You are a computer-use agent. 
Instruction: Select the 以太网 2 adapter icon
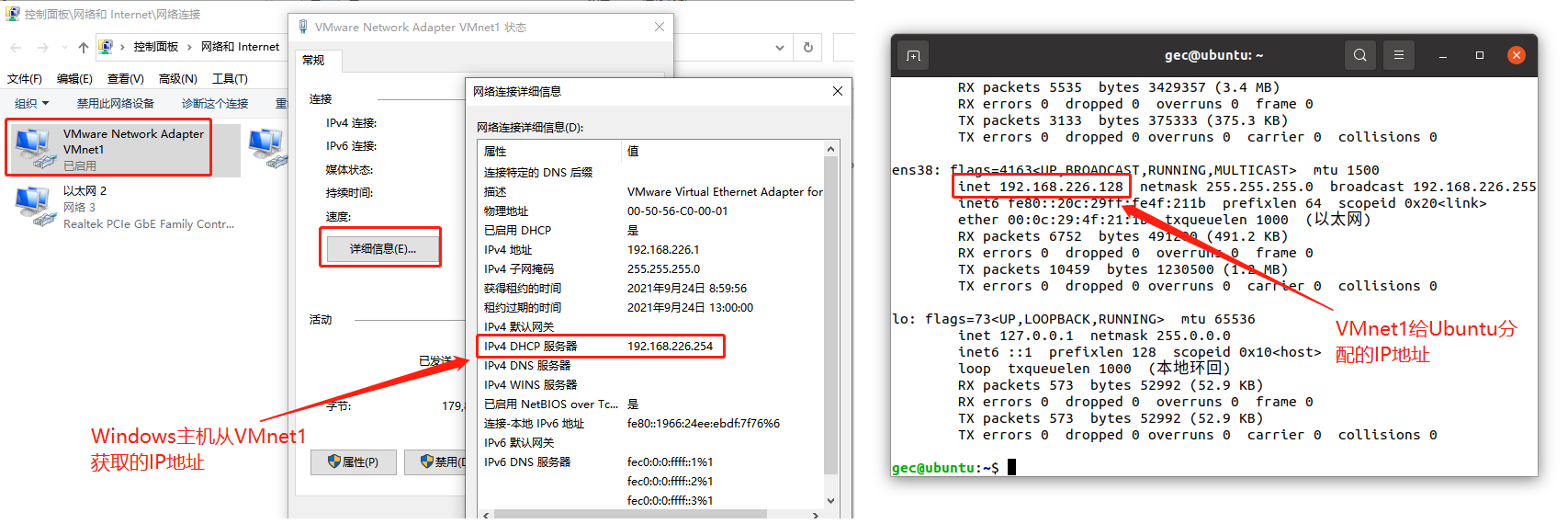[34, 205]
